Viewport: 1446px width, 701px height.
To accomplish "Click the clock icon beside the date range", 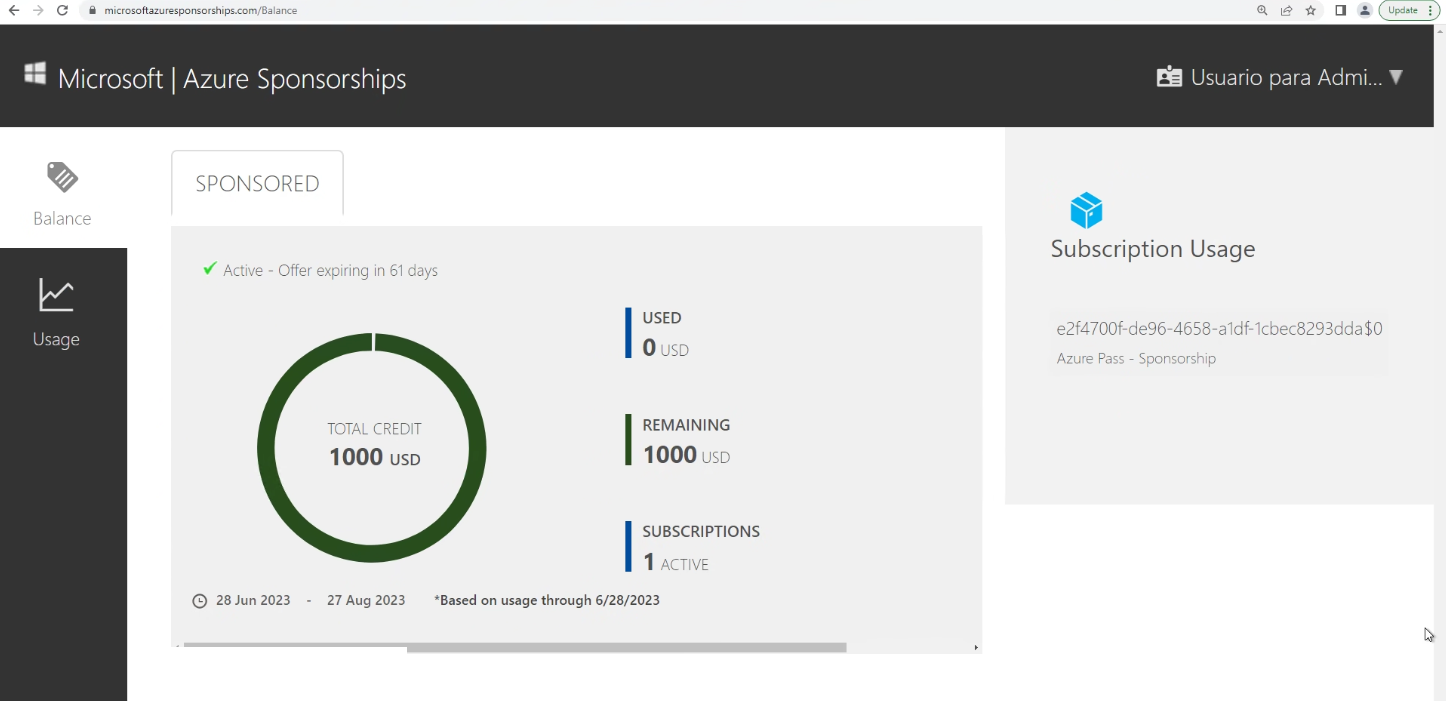I will tap(198, 600).
